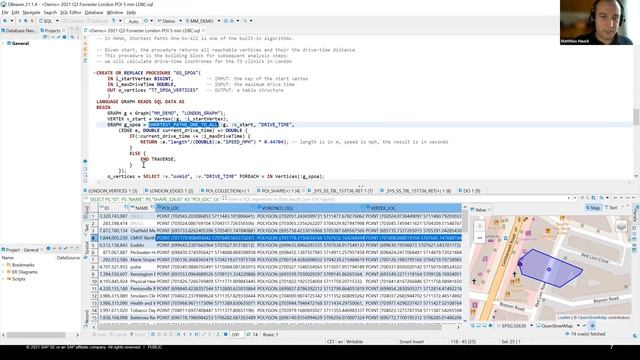This screenshot has height=360, width=640.
Task: Switch value viewer to Map mode
Action: 593,208
